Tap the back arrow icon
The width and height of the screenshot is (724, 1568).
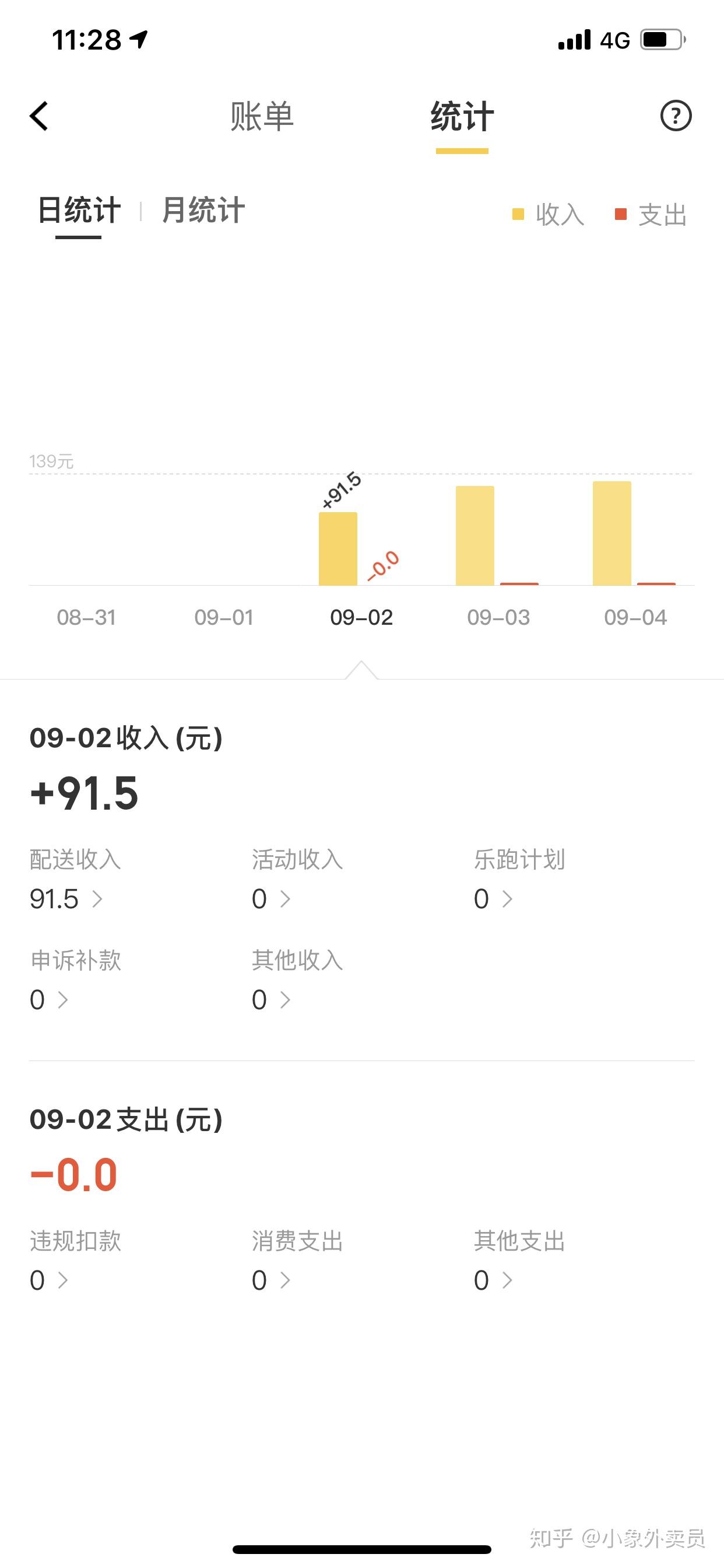point(39,116)
